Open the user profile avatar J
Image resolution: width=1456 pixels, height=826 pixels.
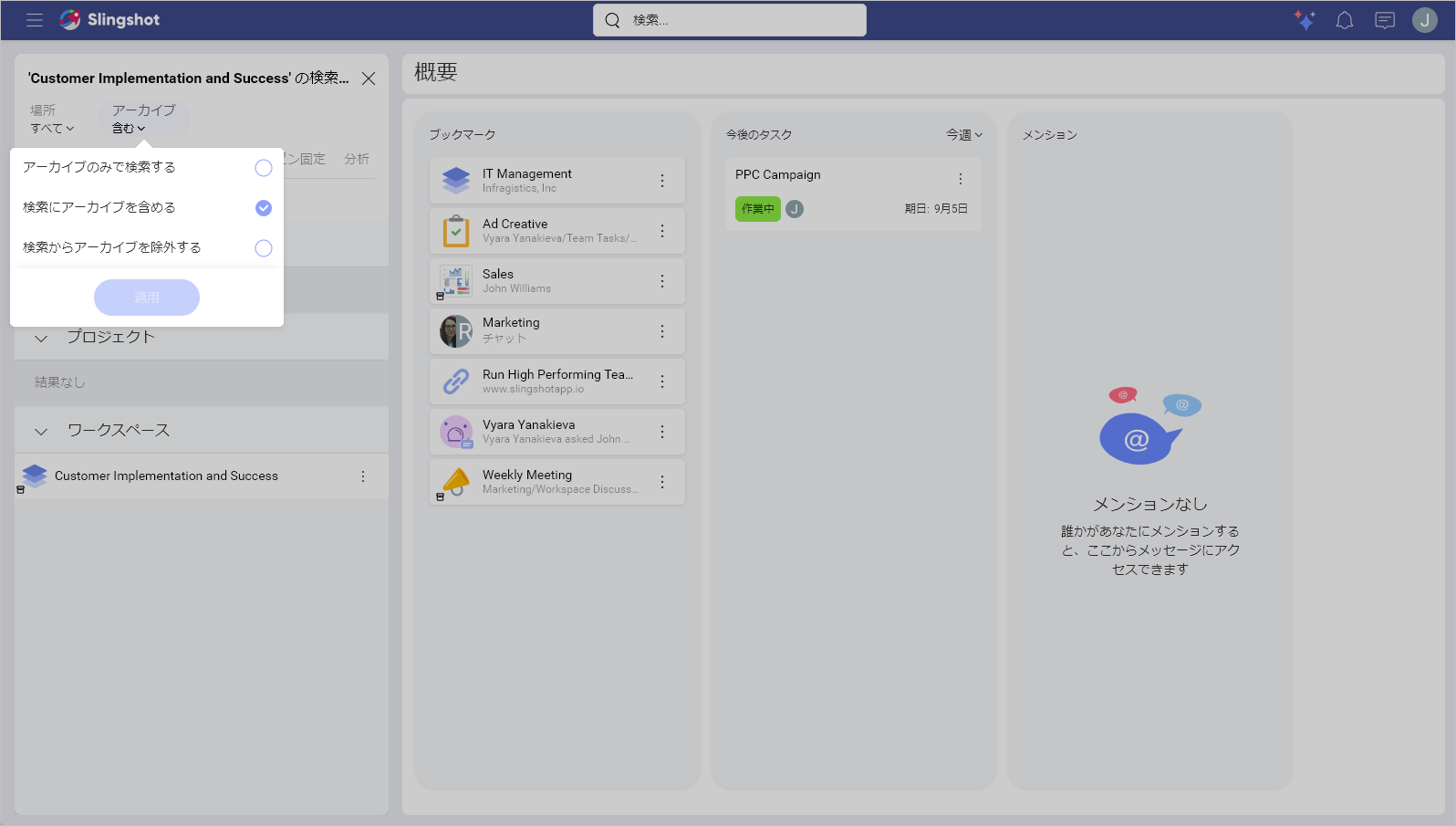pyautogui.click(x=1425, y=20)
